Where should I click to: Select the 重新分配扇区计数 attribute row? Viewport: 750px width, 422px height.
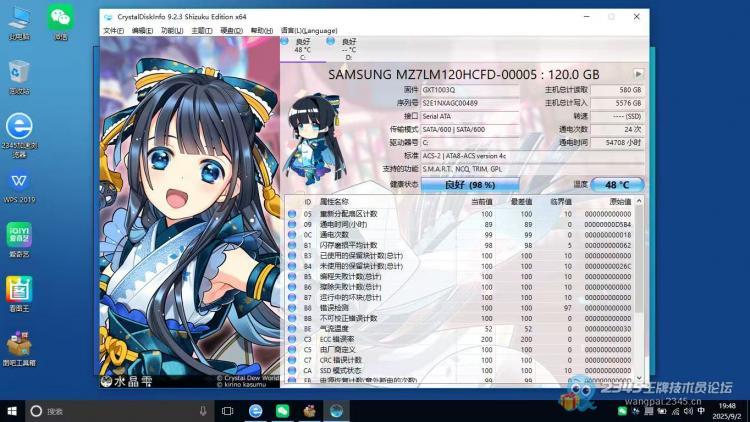460,214
